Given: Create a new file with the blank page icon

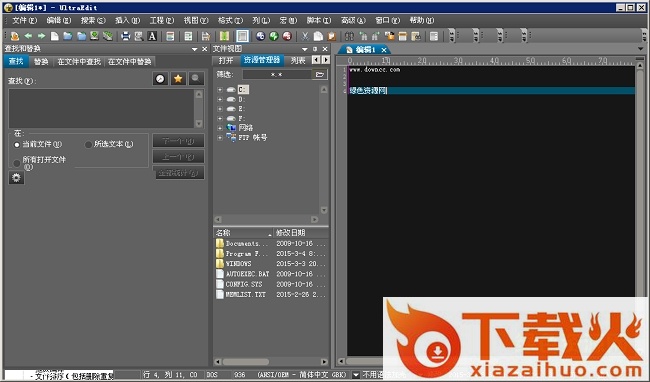Looking at the screenshot, I should point(55,36).
